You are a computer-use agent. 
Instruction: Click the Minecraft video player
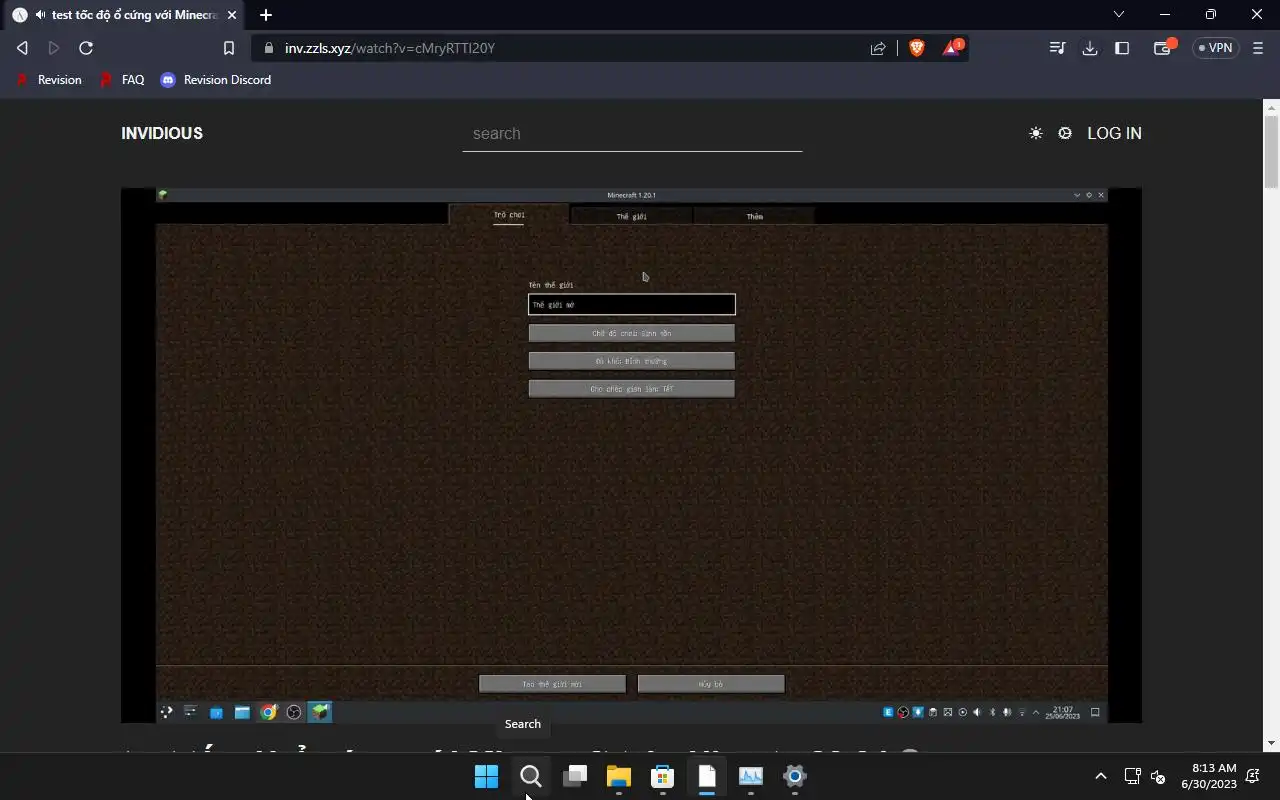pos(631,455)
